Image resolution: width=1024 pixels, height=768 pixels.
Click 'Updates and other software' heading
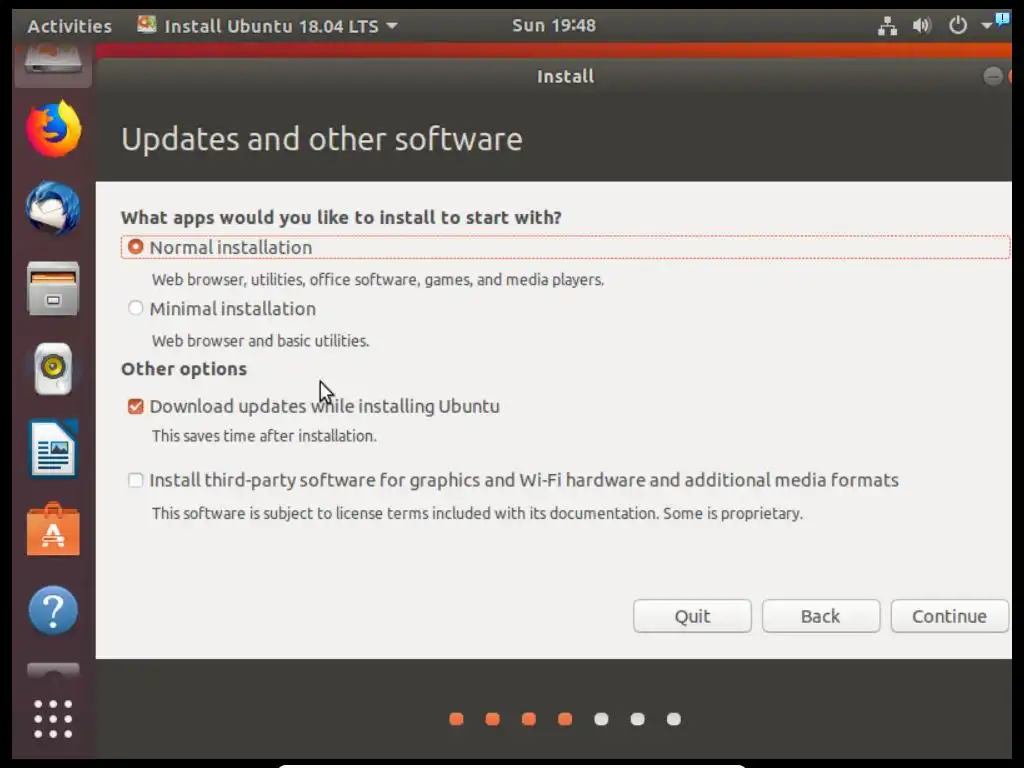point(322,139)
